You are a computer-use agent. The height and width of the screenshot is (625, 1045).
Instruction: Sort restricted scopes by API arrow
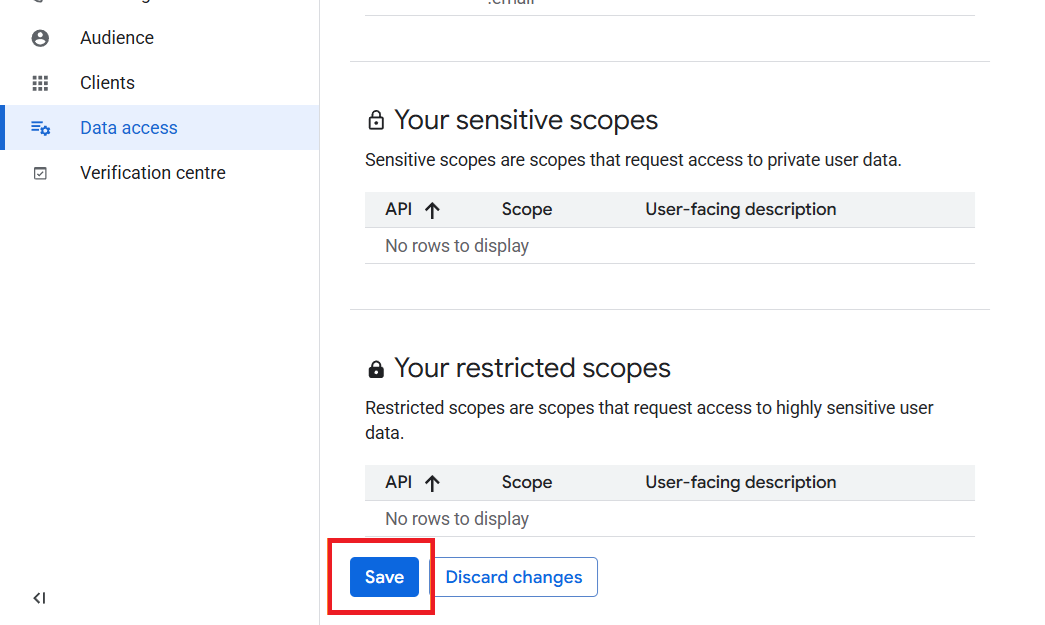[432, 483]
